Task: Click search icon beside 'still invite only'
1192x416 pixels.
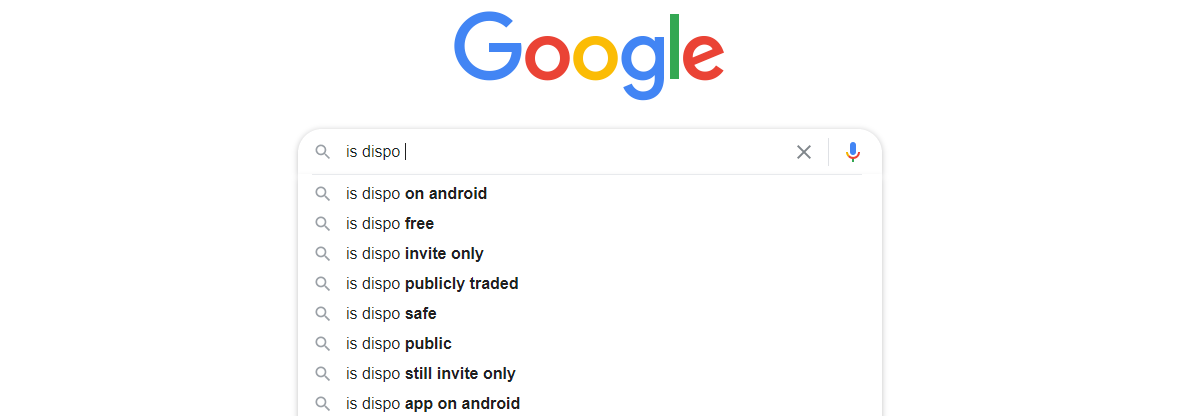Action: point(323,373)
